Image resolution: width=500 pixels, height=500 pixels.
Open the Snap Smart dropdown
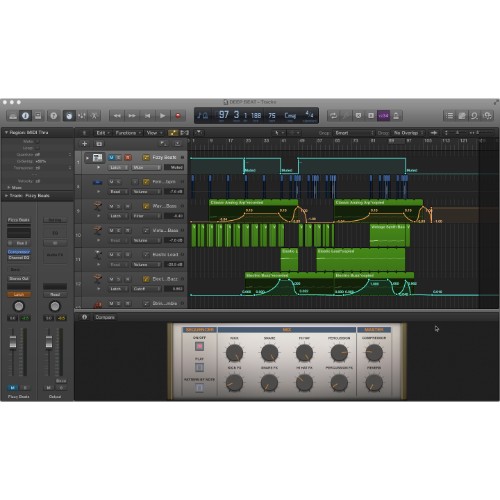pyautogui.click(x=353, y=133)
